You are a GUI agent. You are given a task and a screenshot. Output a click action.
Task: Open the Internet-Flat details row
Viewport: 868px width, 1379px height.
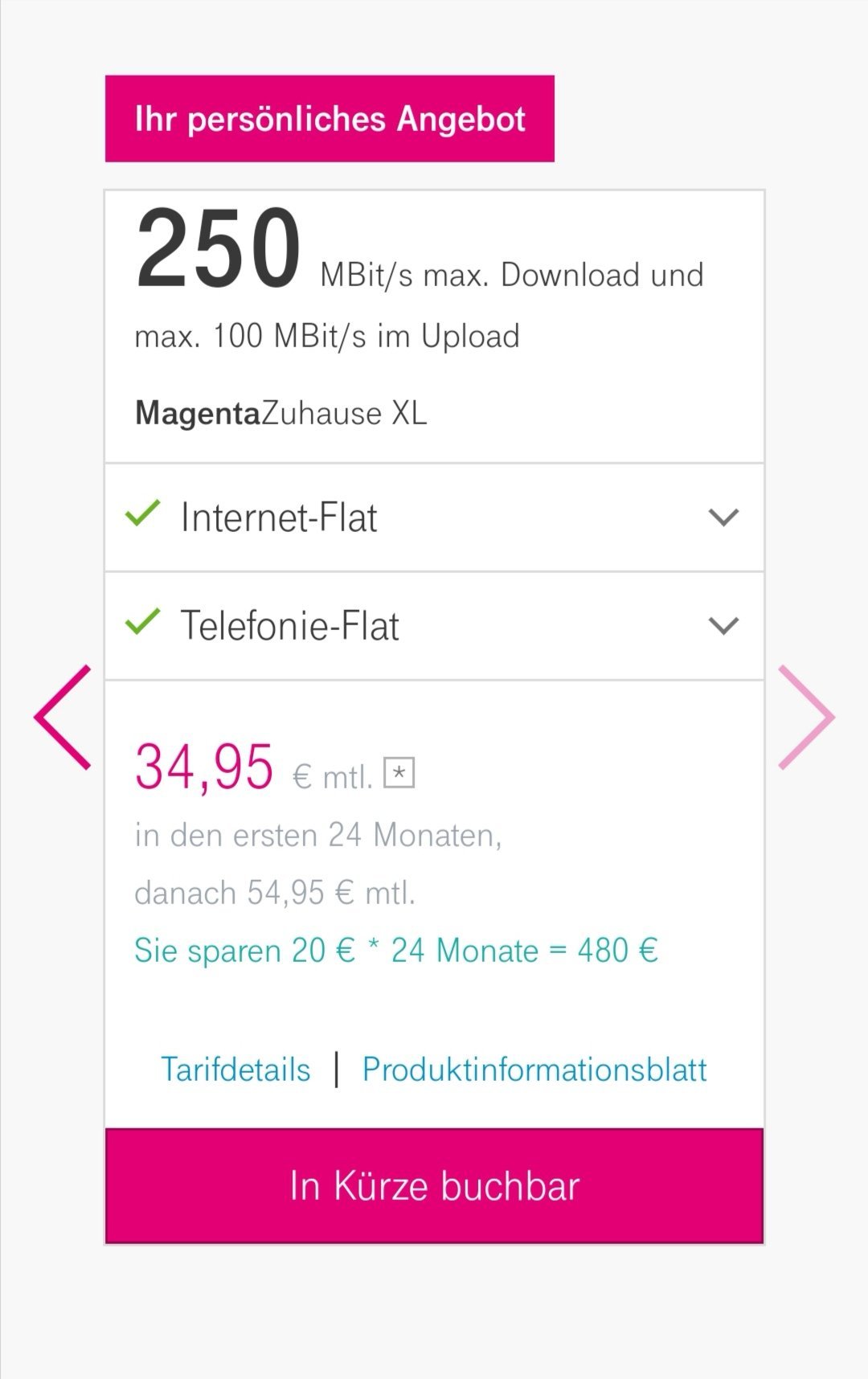pos(434,518)
